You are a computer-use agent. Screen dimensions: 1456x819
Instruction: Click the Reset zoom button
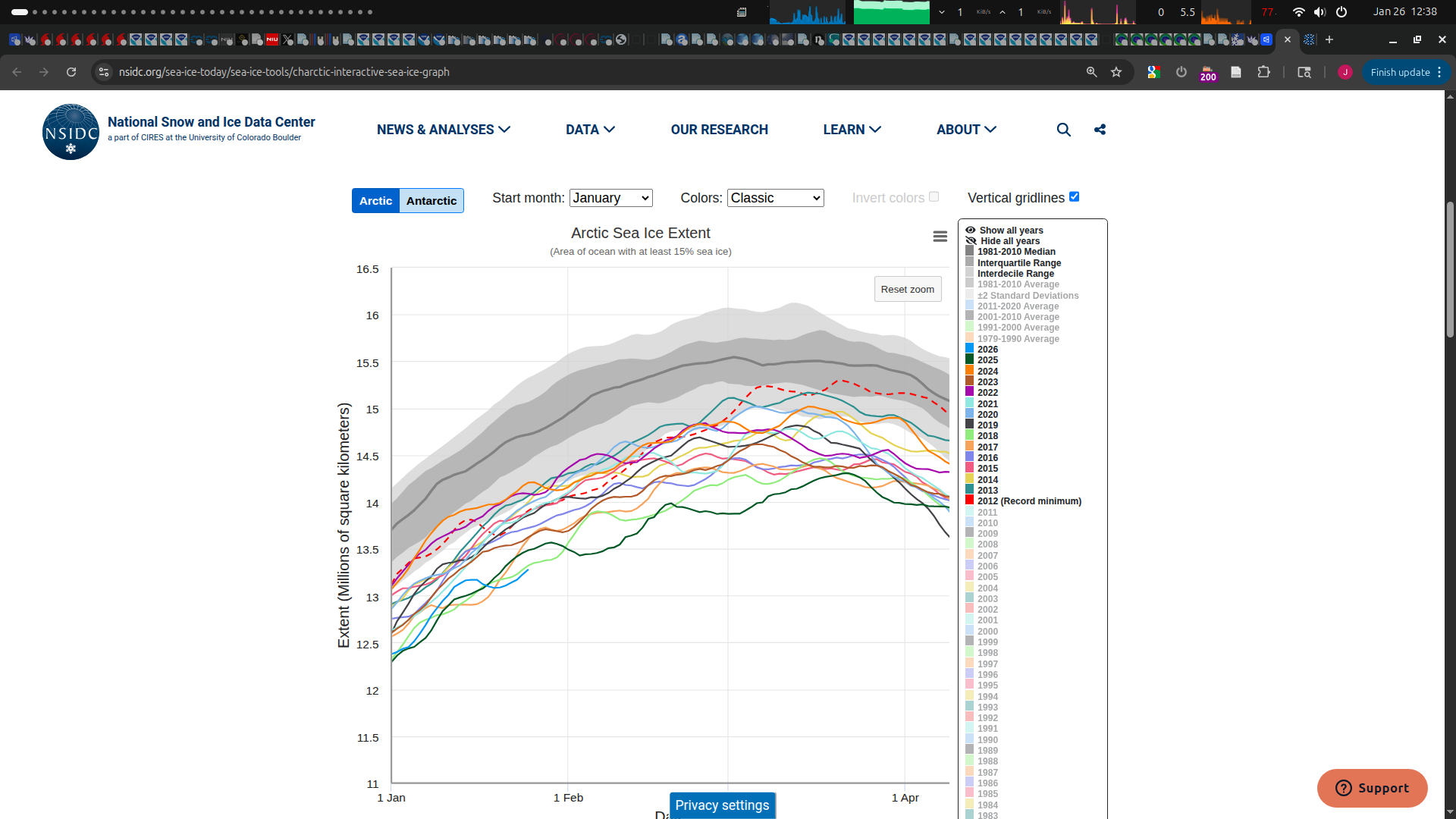tap(907, 289)
